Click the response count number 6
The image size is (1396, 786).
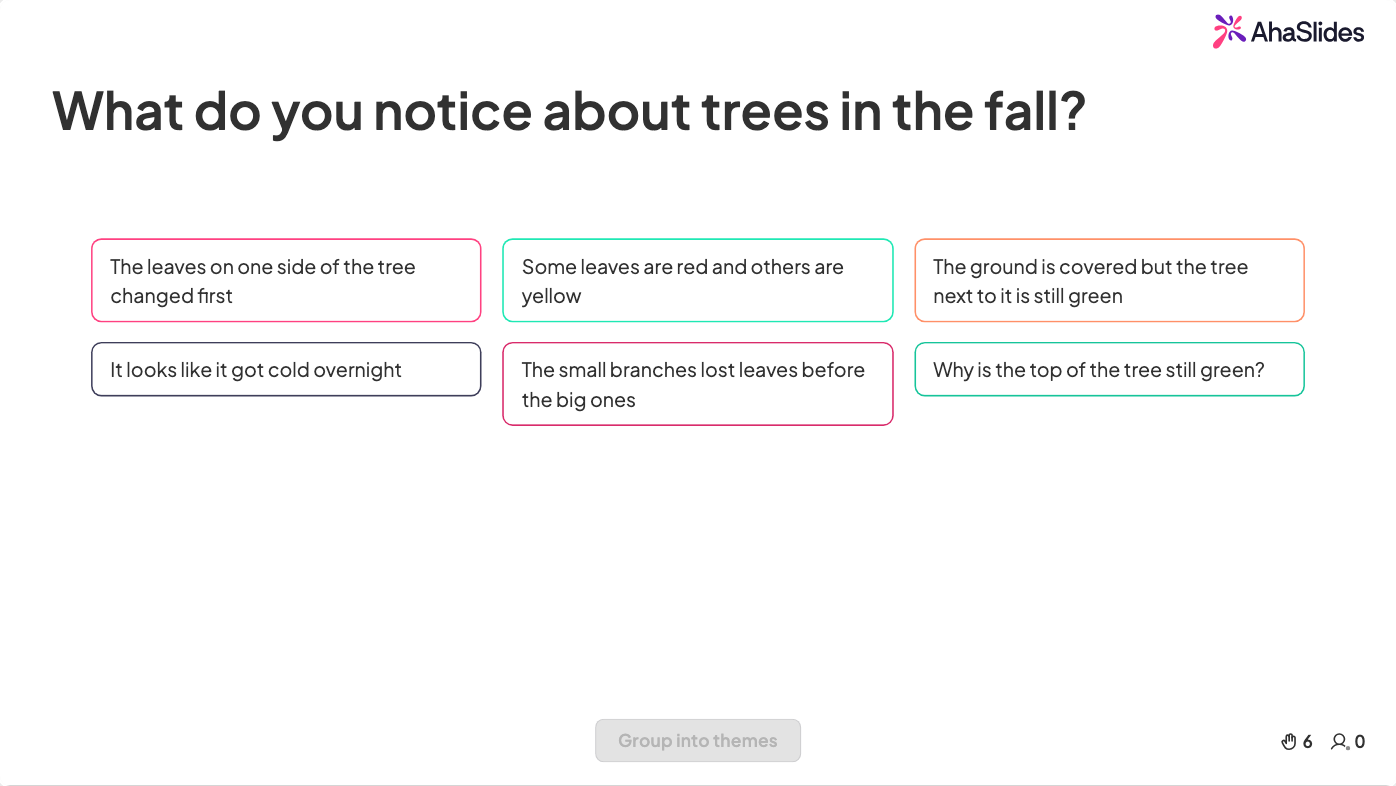click(x=1308, y=742)
